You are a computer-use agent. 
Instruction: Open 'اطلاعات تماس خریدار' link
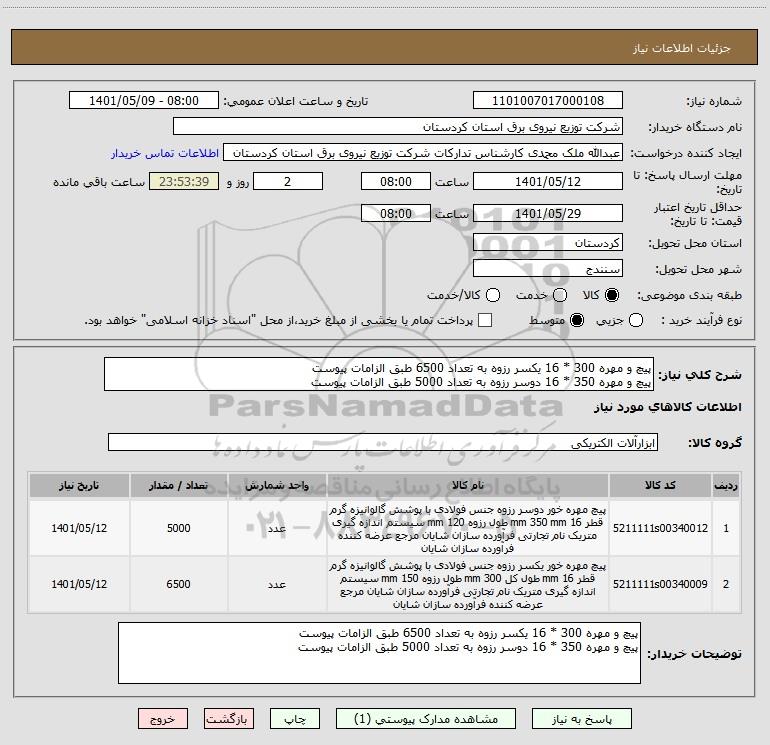pos(165,153)
